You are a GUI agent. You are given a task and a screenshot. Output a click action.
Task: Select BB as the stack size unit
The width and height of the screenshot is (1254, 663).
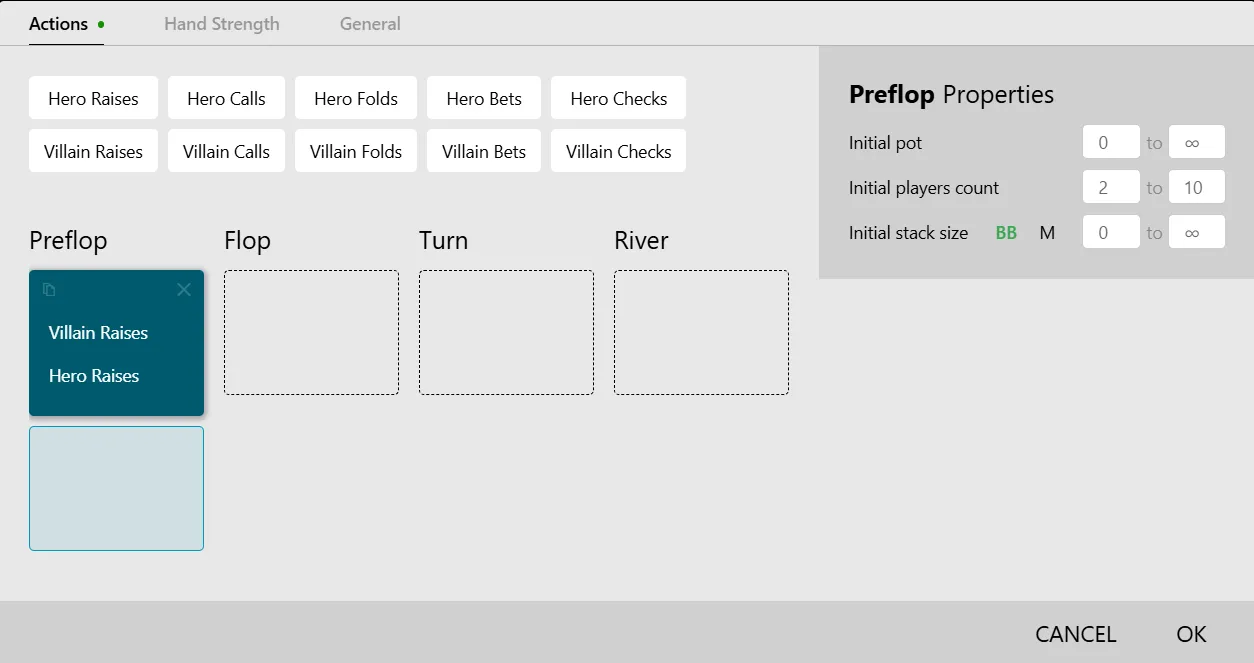[1006, 233]
